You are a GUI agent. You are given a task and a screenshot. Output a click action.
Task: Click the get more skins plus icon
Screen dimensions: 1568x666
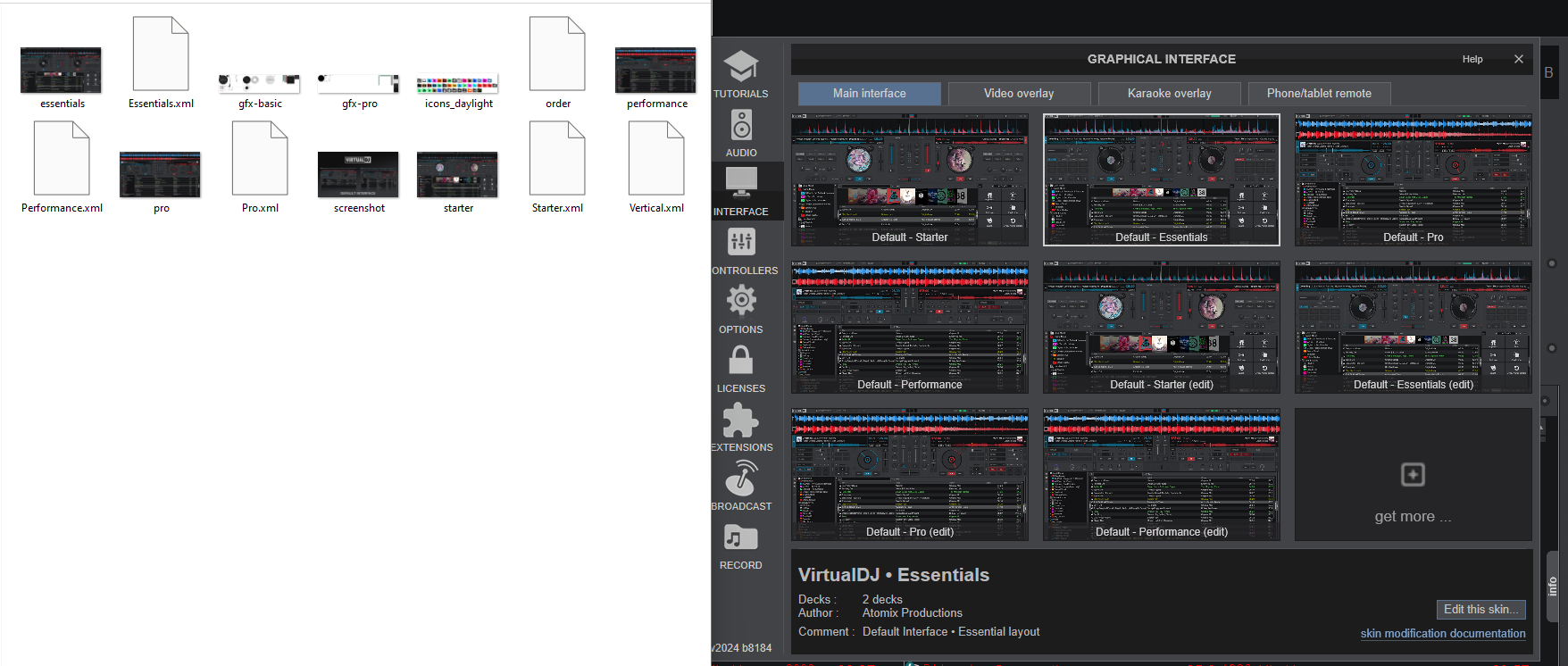pos(1413,474)
